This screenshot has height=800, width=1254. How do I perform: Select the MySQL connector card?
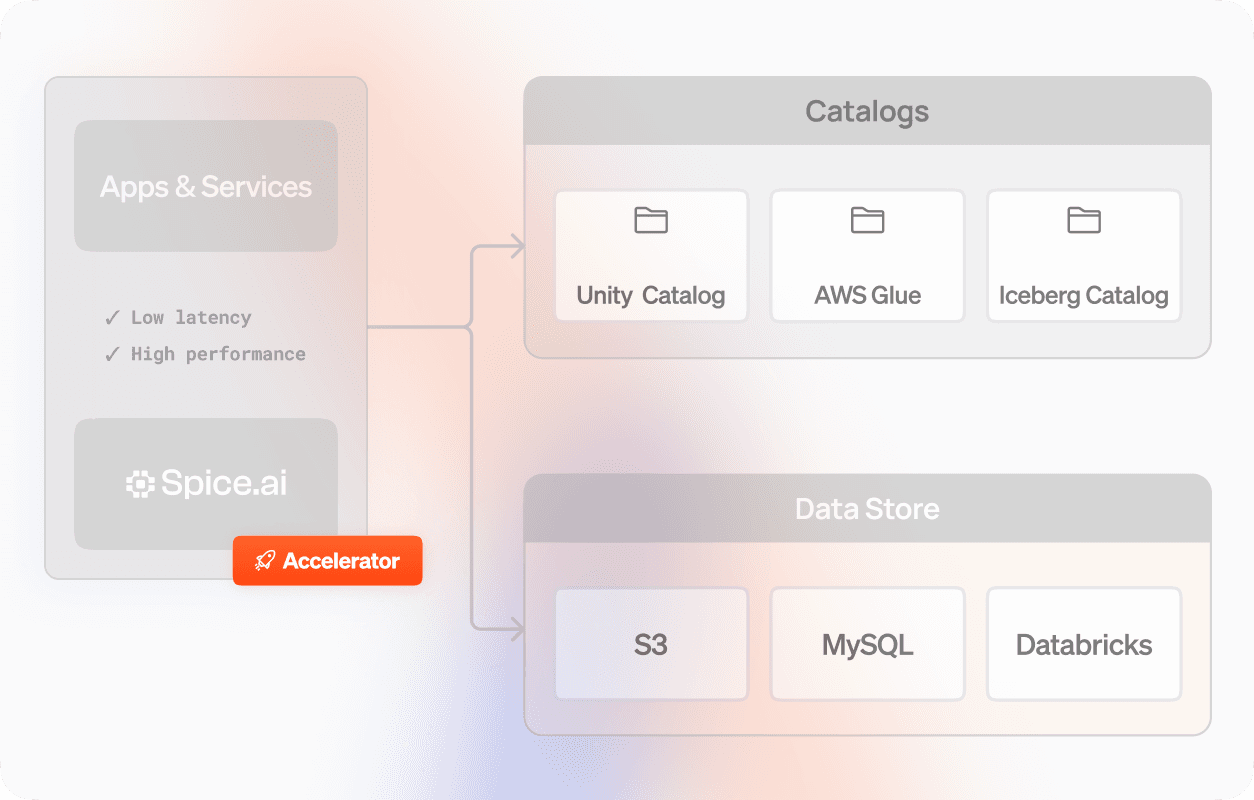867,644
